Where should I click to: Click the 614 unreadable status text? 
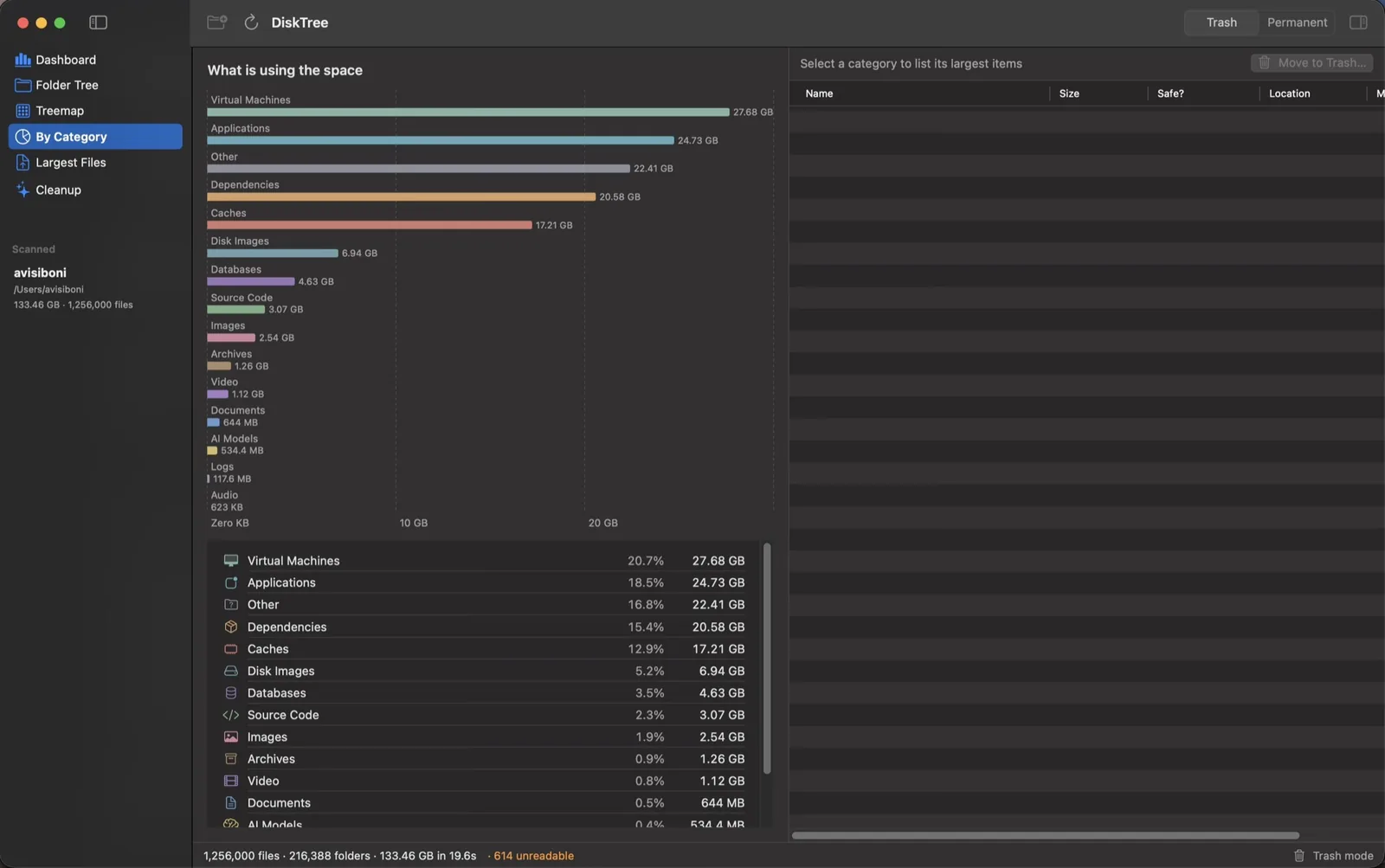(x=533, y=856)
